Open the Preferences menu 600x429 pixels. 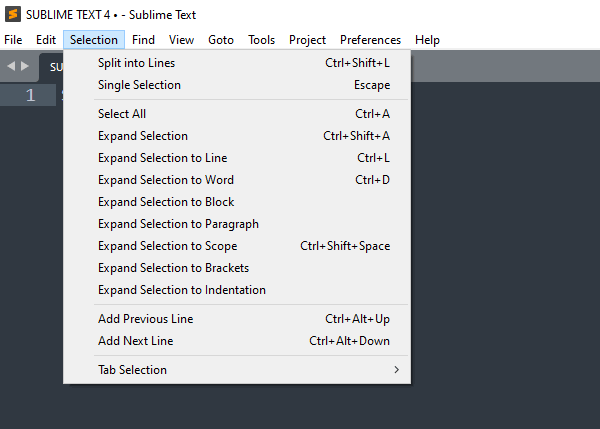tap(370, 40)
